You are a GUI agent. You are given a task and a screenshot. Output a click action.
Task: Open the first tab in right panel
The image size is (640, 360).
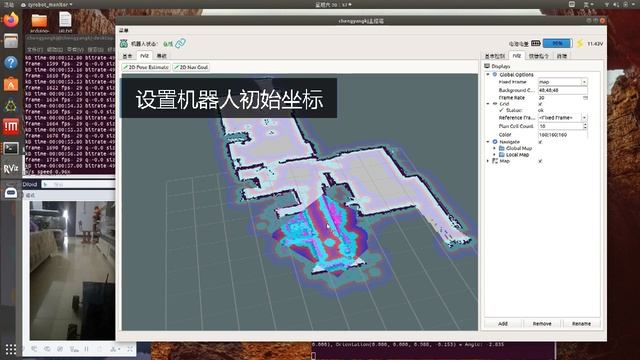tap(495, 56)
